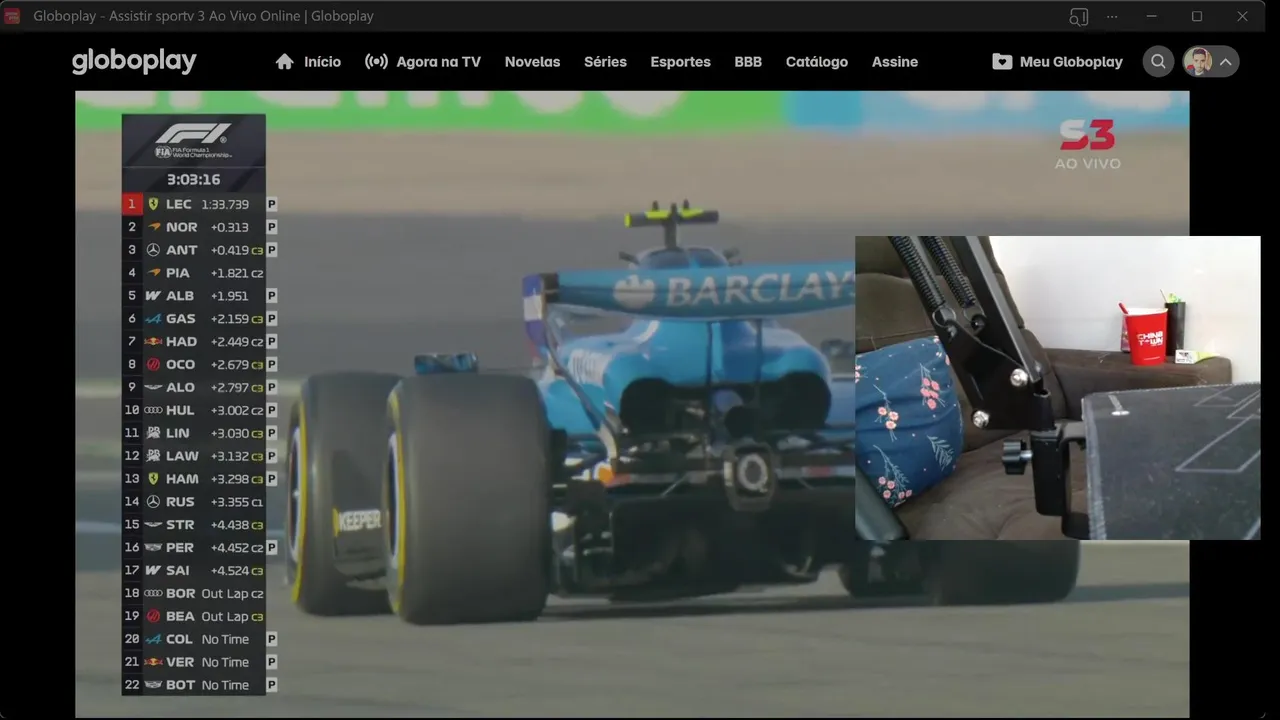Click the HAM +3.298 row
This screenshot has height=720, width=1280.
(199, 479)
